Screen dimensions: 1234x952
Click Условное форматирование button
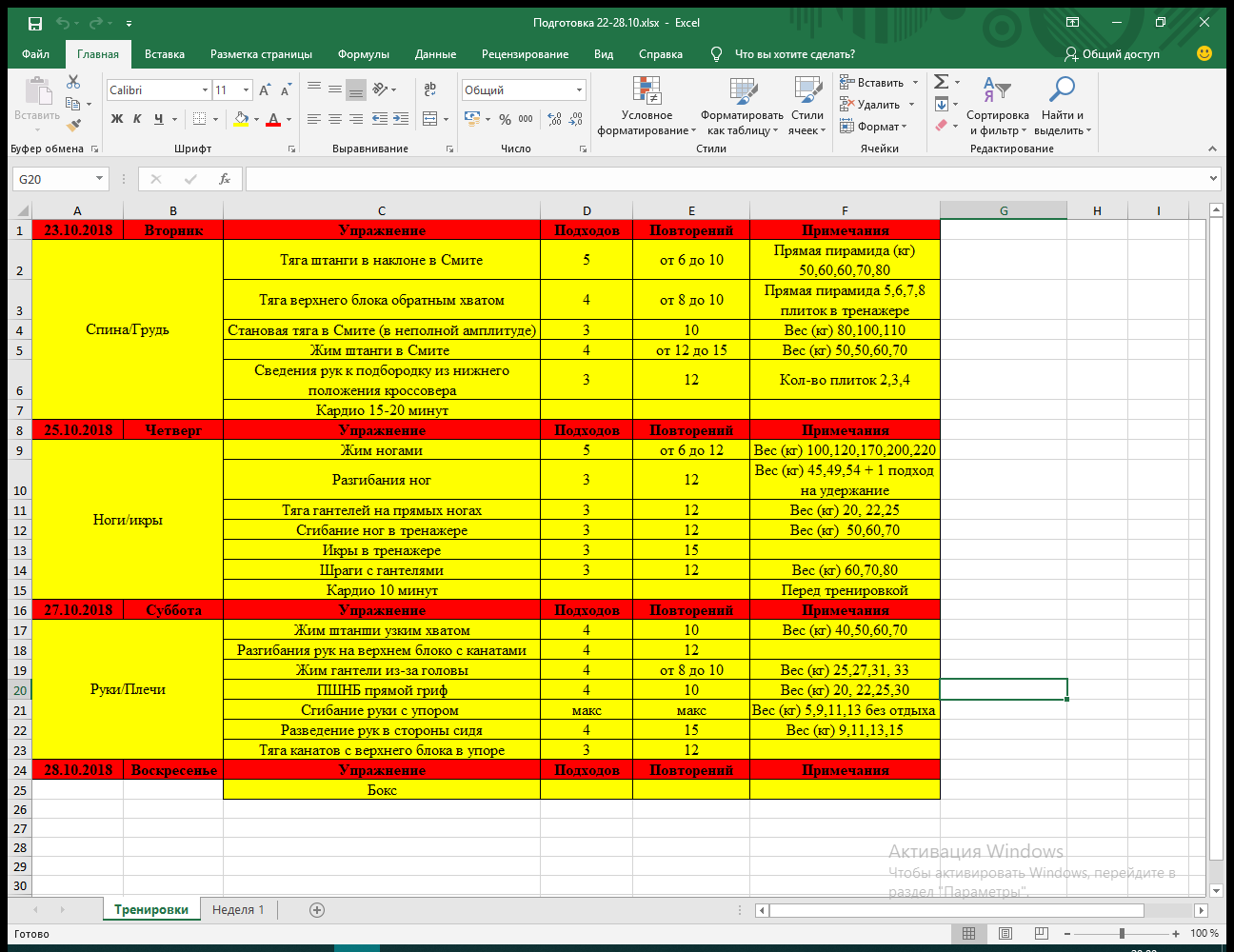(647, 107)
